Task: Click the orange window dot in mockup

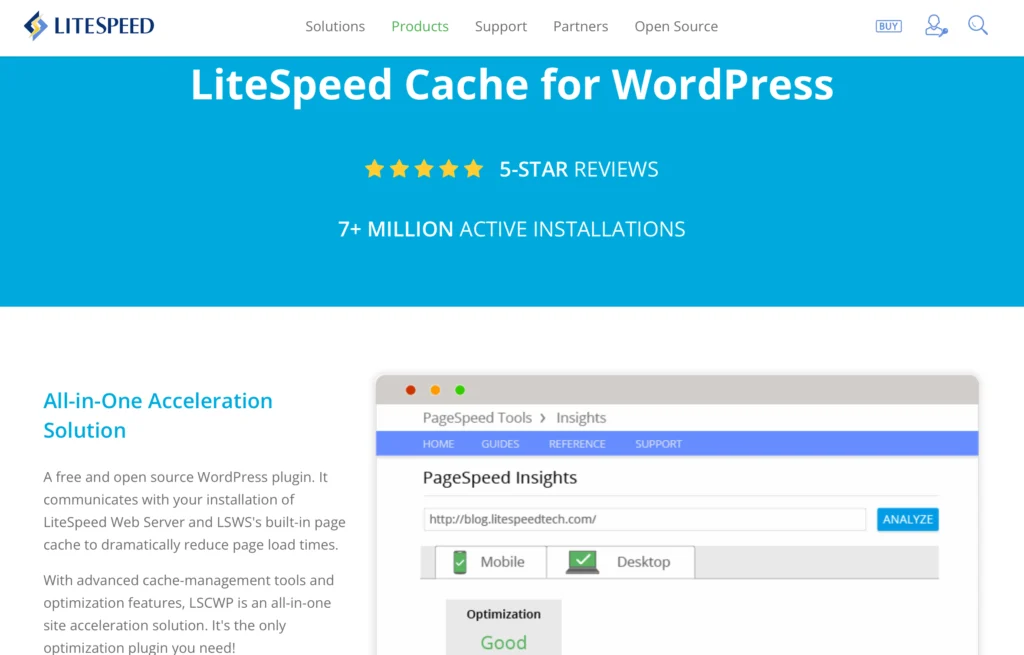Action: pos(435,390)
